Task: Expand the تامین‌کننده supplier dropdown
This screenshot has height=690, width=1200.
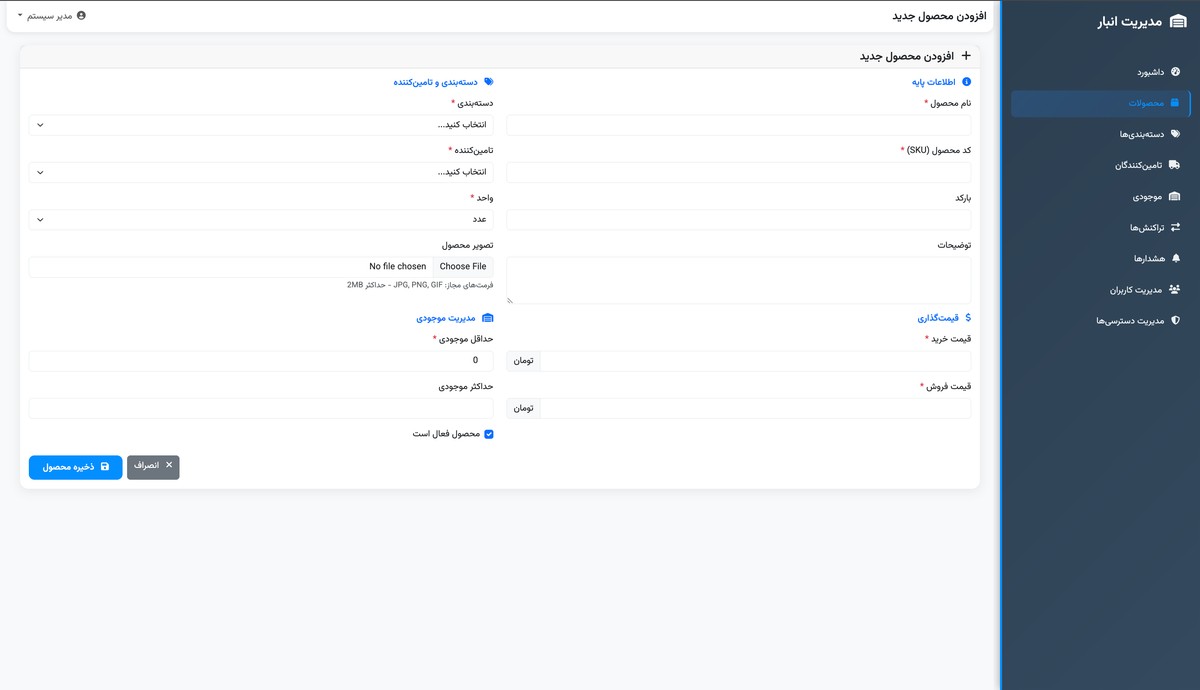Action: click(261, 172)
